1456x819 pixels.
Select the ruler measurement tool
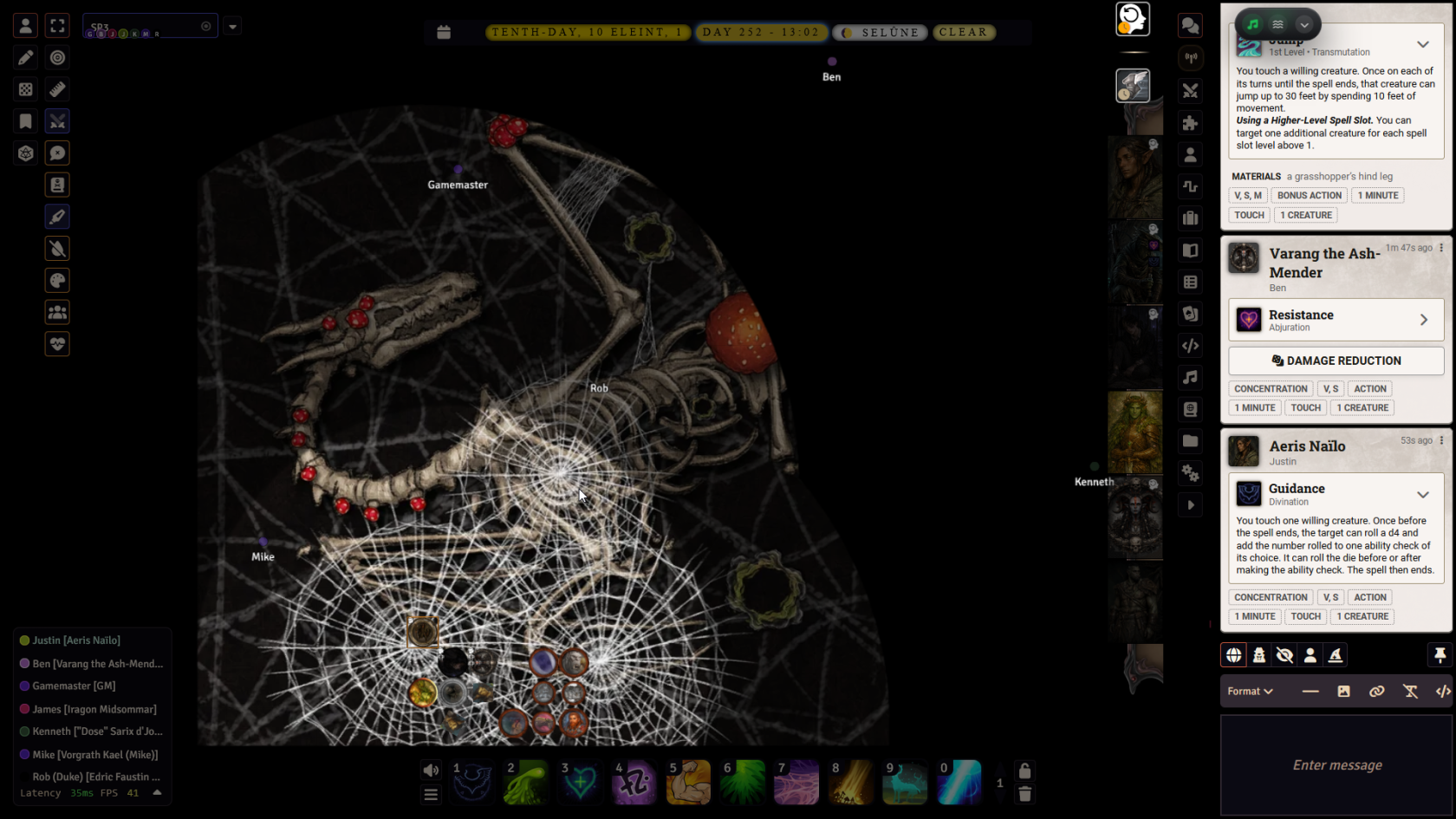[x=57, y=89]
